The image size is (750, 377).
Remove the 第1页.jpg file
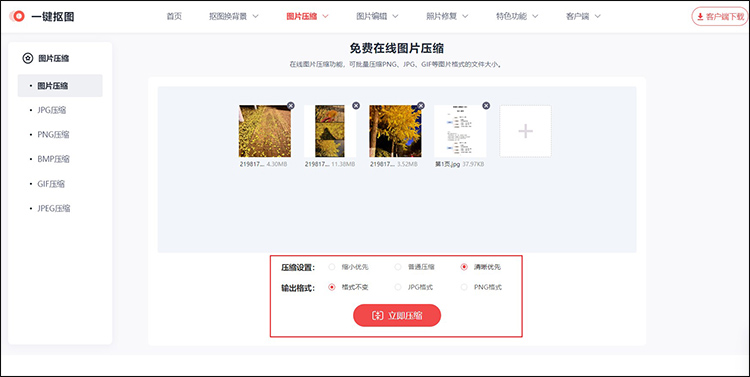point(486,106)
